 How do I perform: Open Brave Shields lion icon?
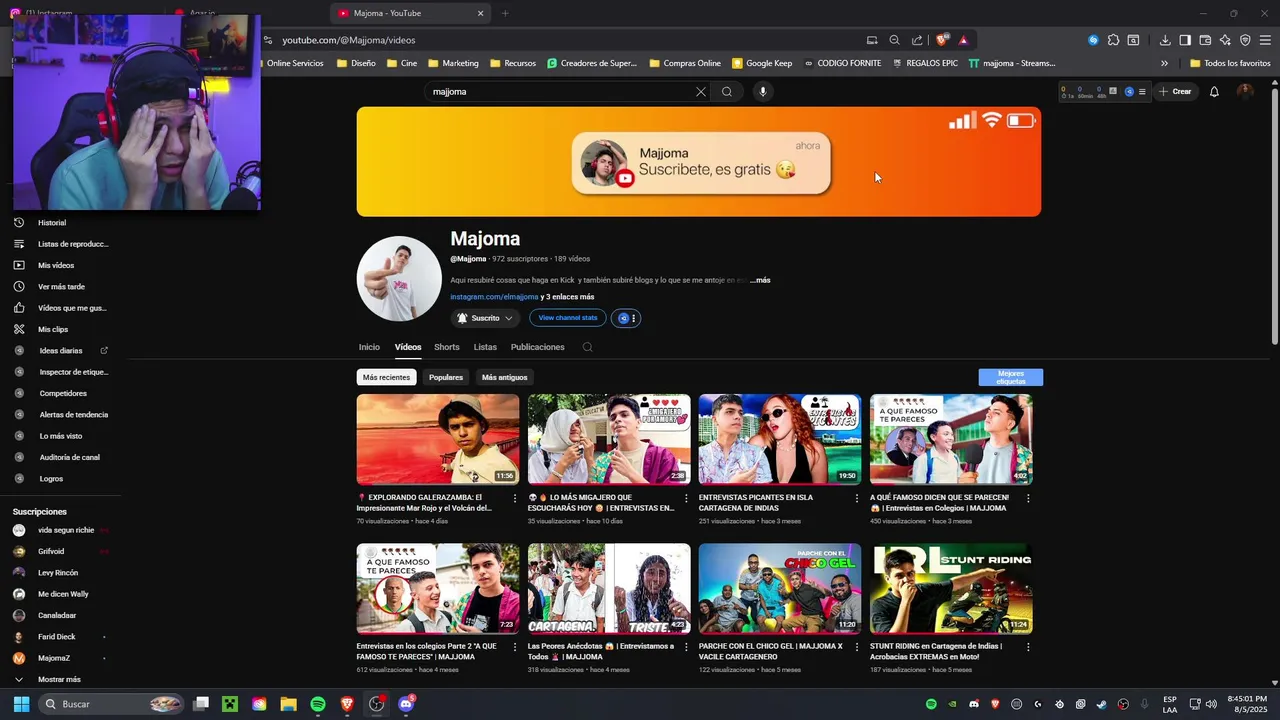941,40
